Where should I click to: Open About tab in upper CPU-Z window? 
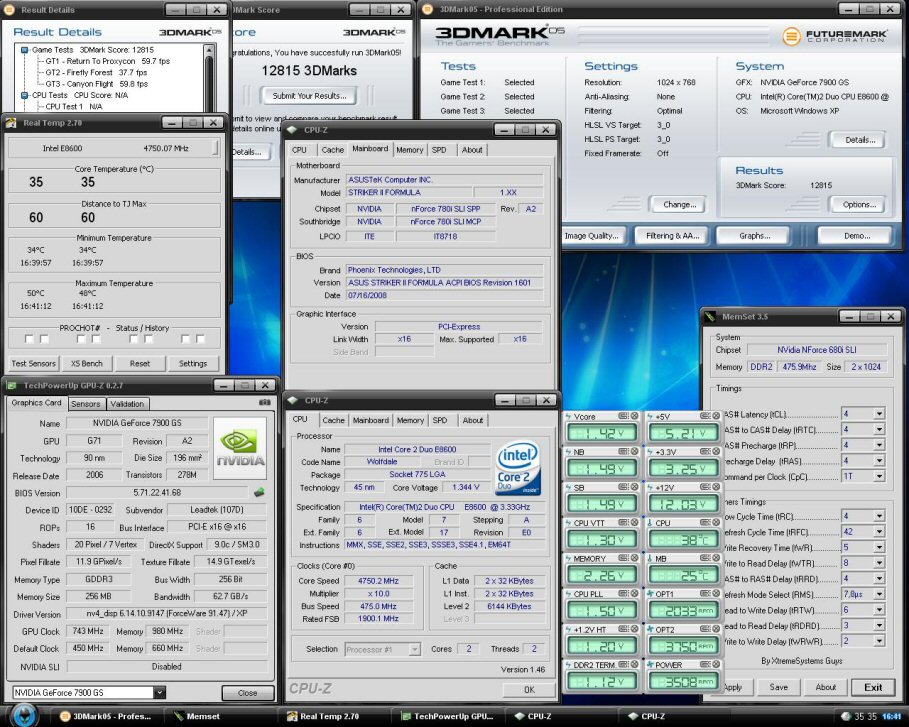(x=472, y=150)
